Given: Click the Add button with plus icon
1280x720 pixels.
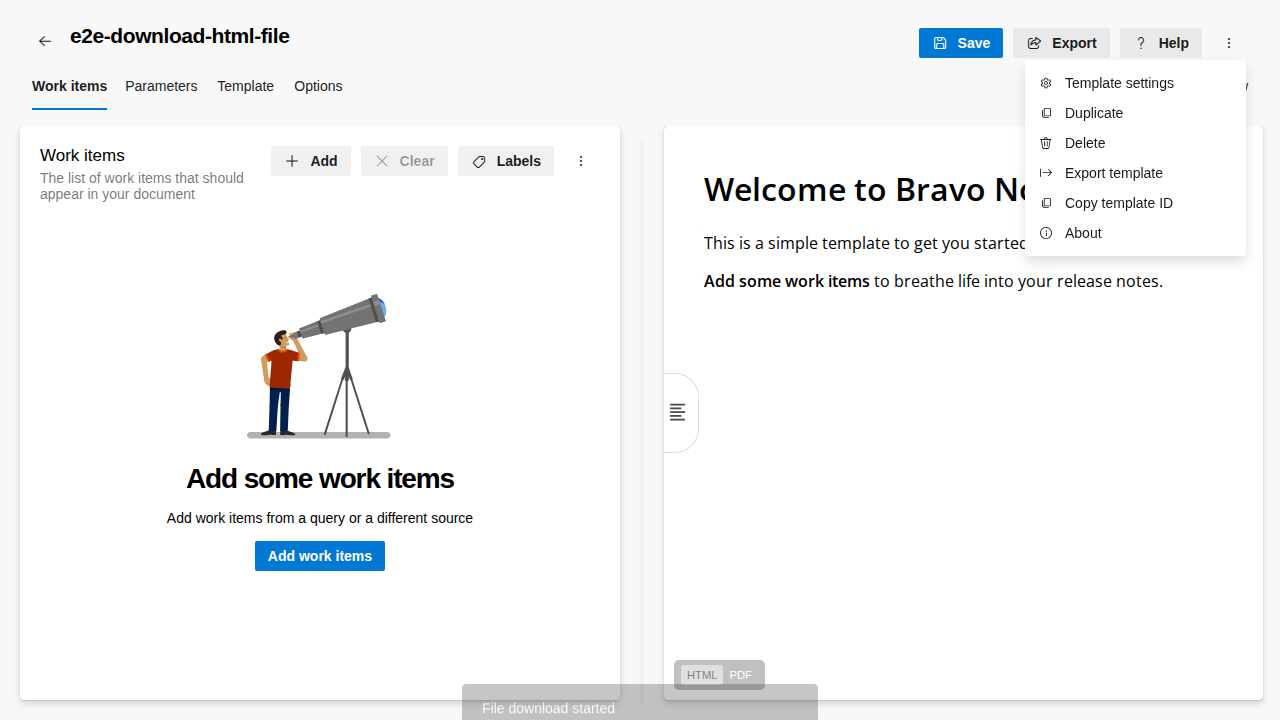Looking at the screenshot, I should point(310,161).
